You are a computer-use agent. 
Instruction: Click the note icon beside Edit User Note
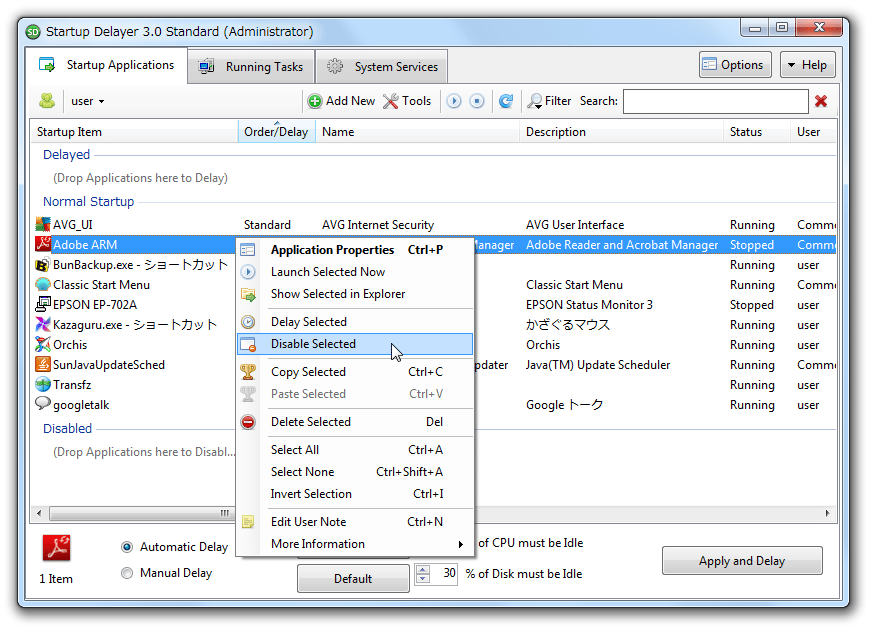pos(248,521)
